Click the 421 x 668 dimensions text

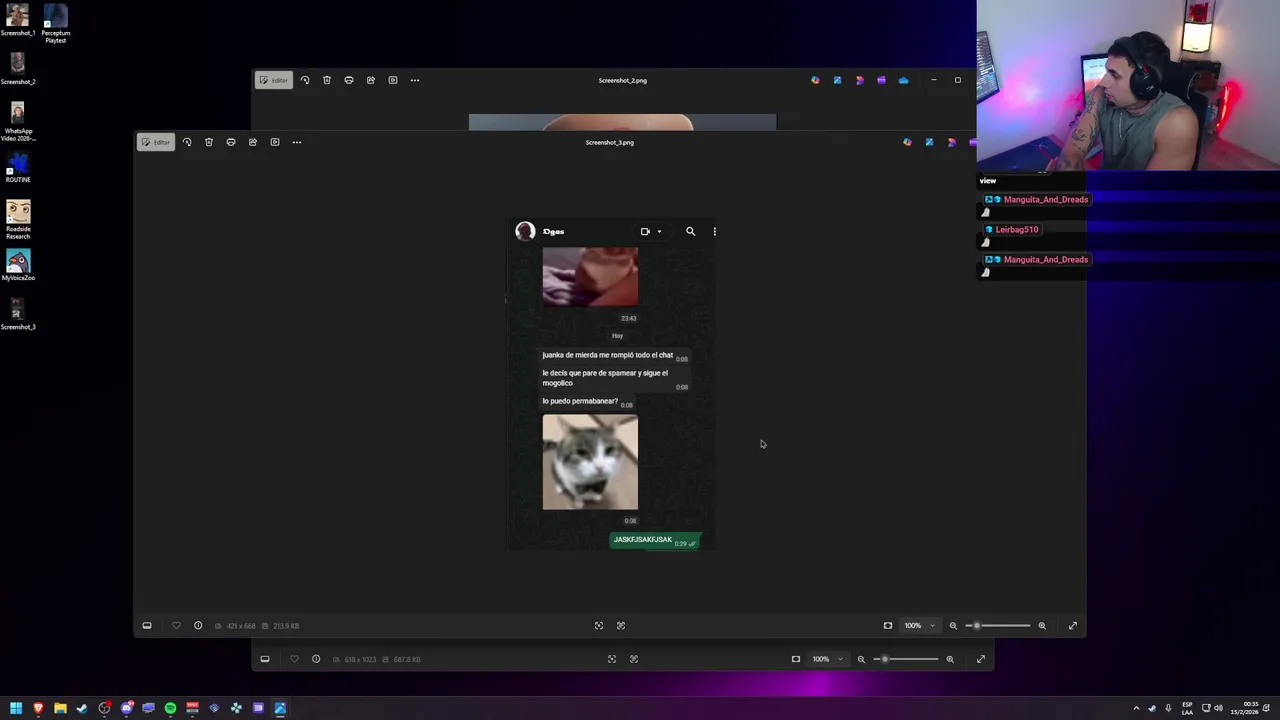[x=241, y=626]
